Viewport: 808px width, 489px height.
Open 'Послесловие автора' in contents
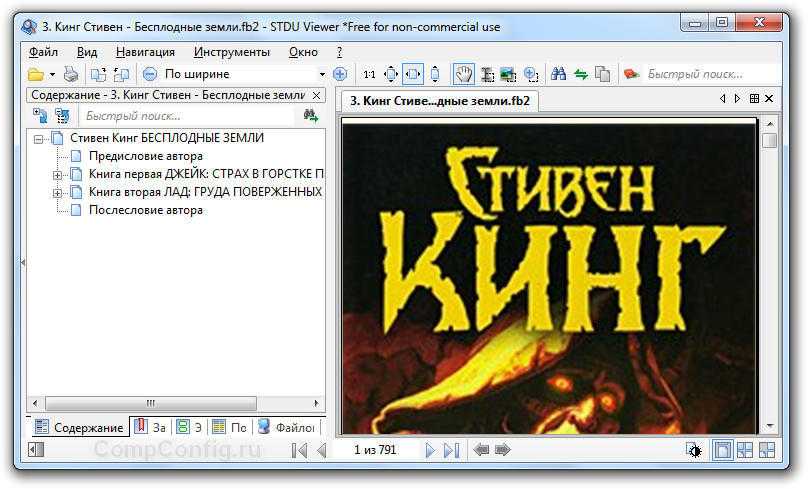pos(146,210)
